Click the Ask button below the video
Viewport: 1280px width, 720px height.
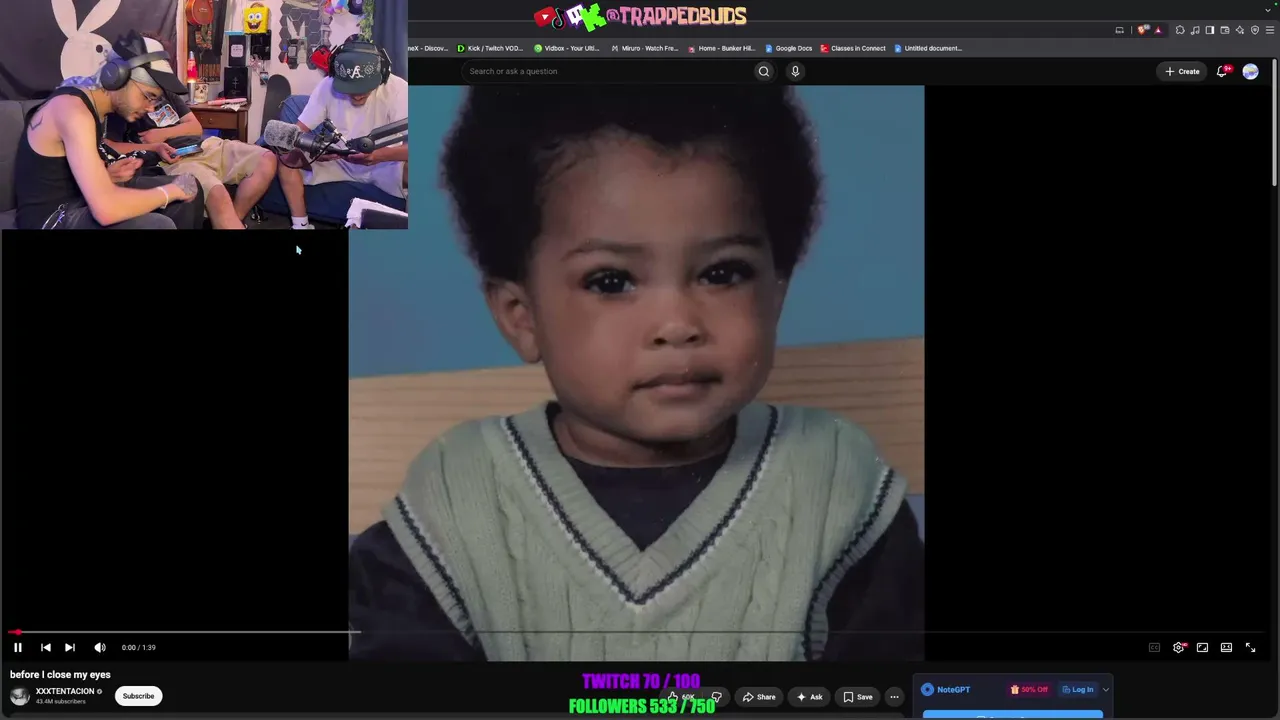810,697
